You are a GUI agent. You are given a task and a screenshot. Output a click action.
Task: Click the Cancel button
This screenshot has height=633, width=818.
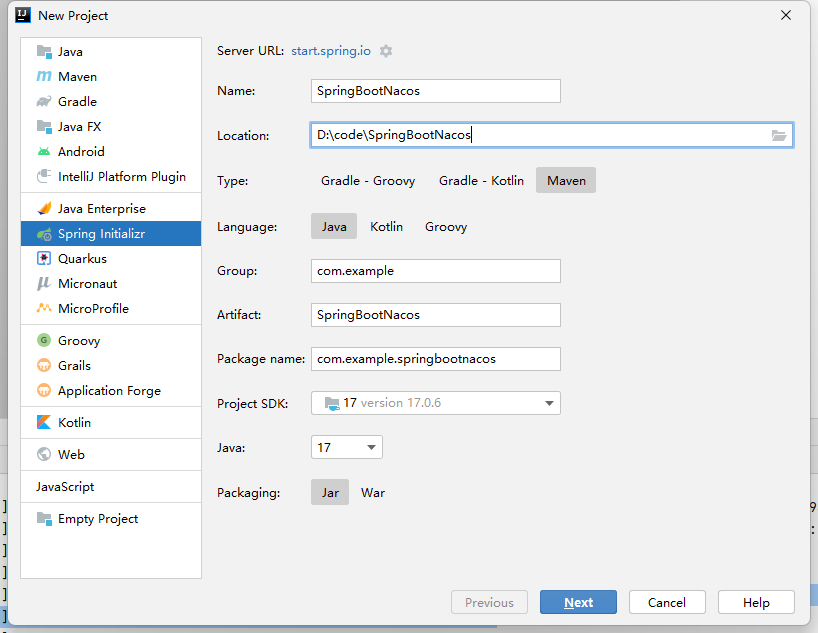tap(667, 602)
